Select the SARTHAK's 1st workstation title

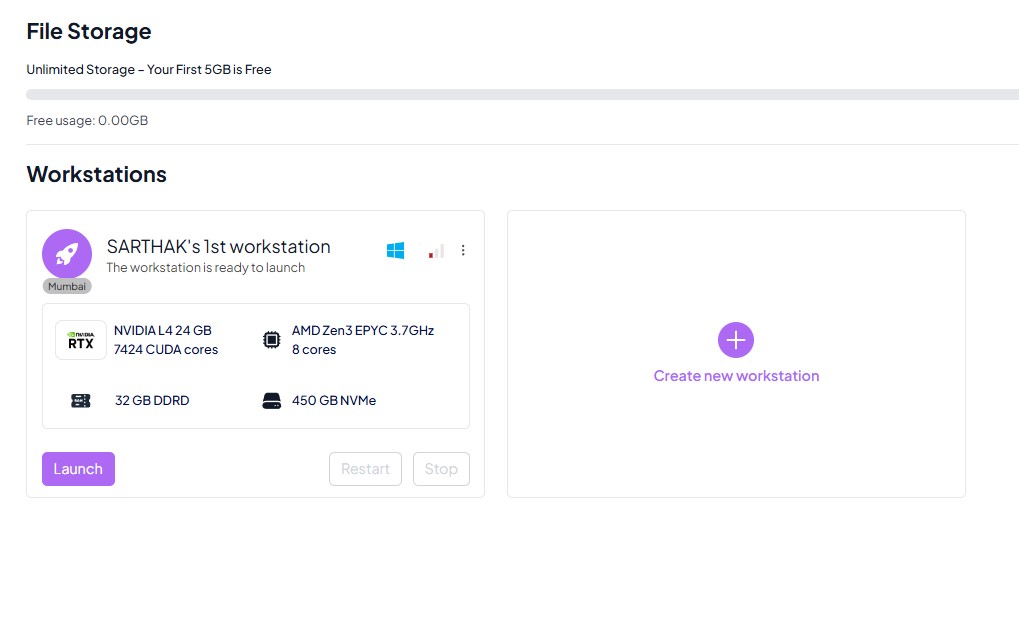pyautogui.click(x=218, y=246)
